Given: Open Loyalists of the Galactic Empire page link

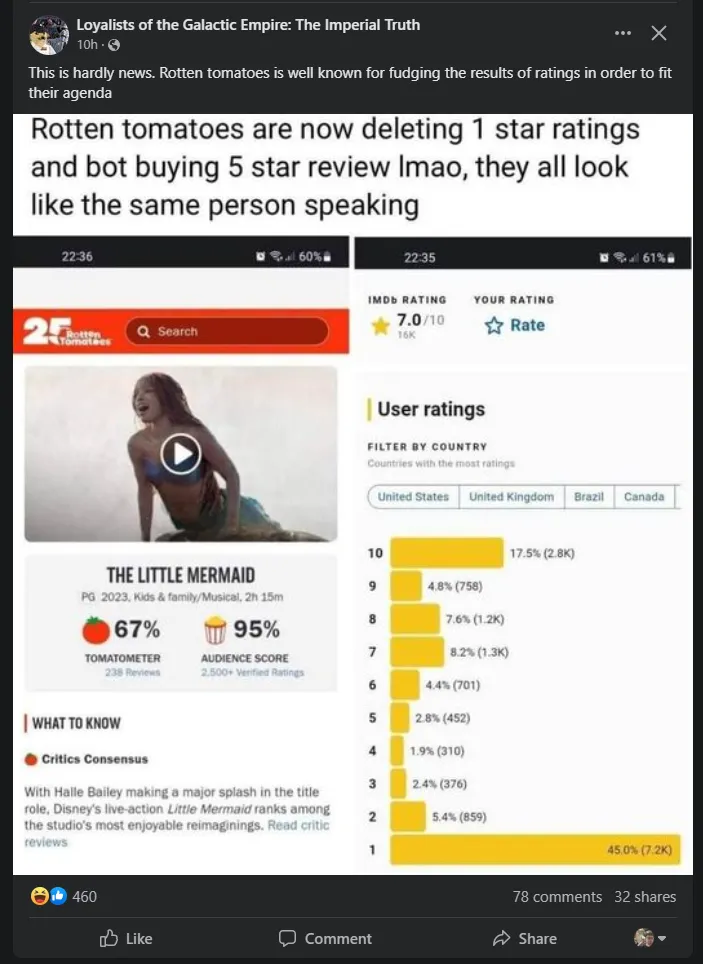Looking at the screenshot, I should click(x=248, y=25).
